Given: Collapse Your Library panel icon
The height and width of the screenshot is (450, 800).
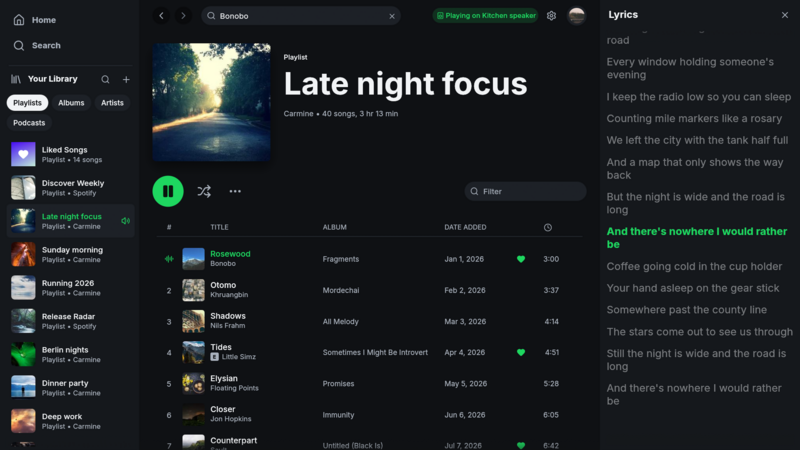Looking at the screenshot, I should coord(16,79).
